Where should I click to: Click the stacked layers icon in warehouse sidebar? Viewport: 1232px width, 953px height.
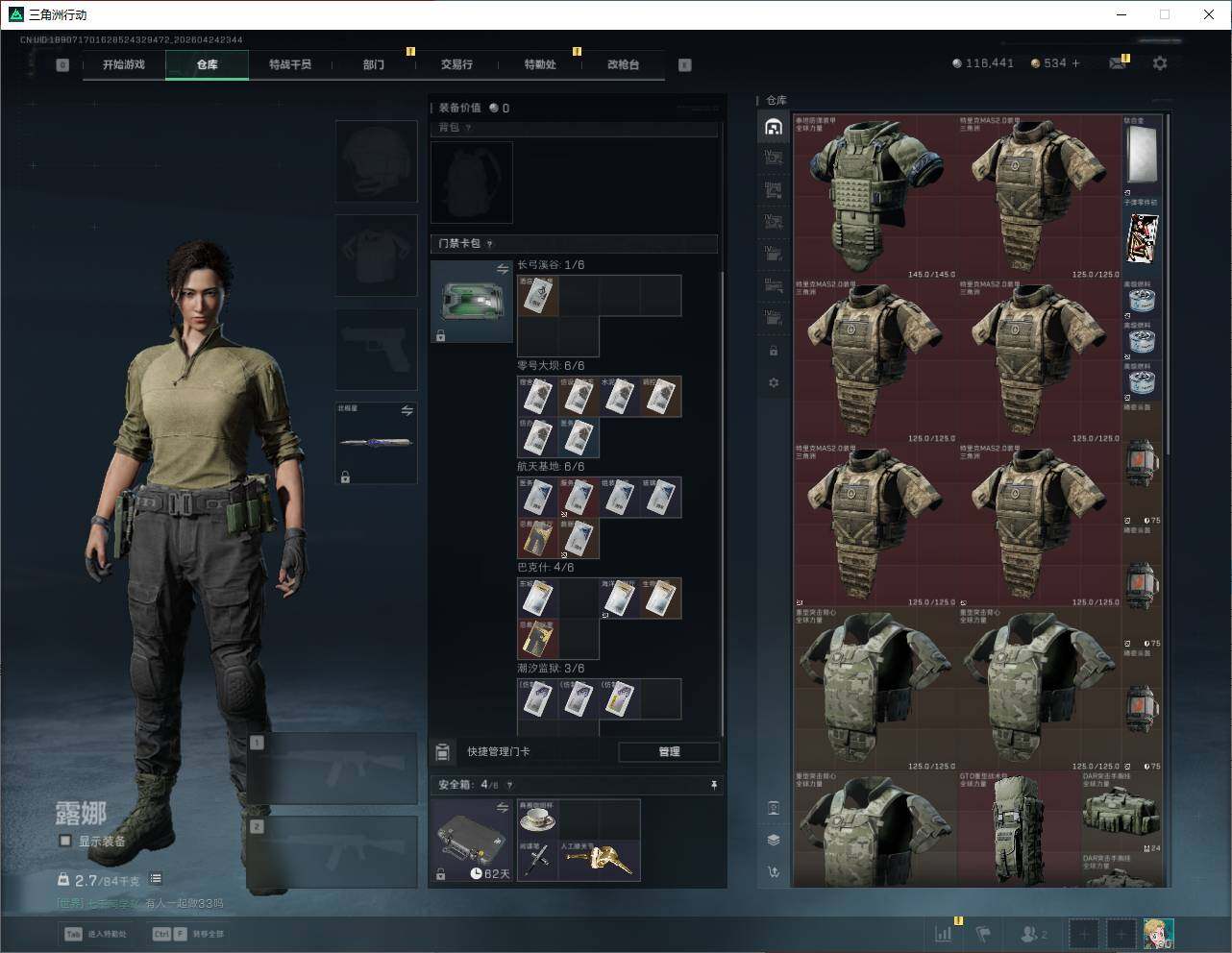(x=774, y=840)
